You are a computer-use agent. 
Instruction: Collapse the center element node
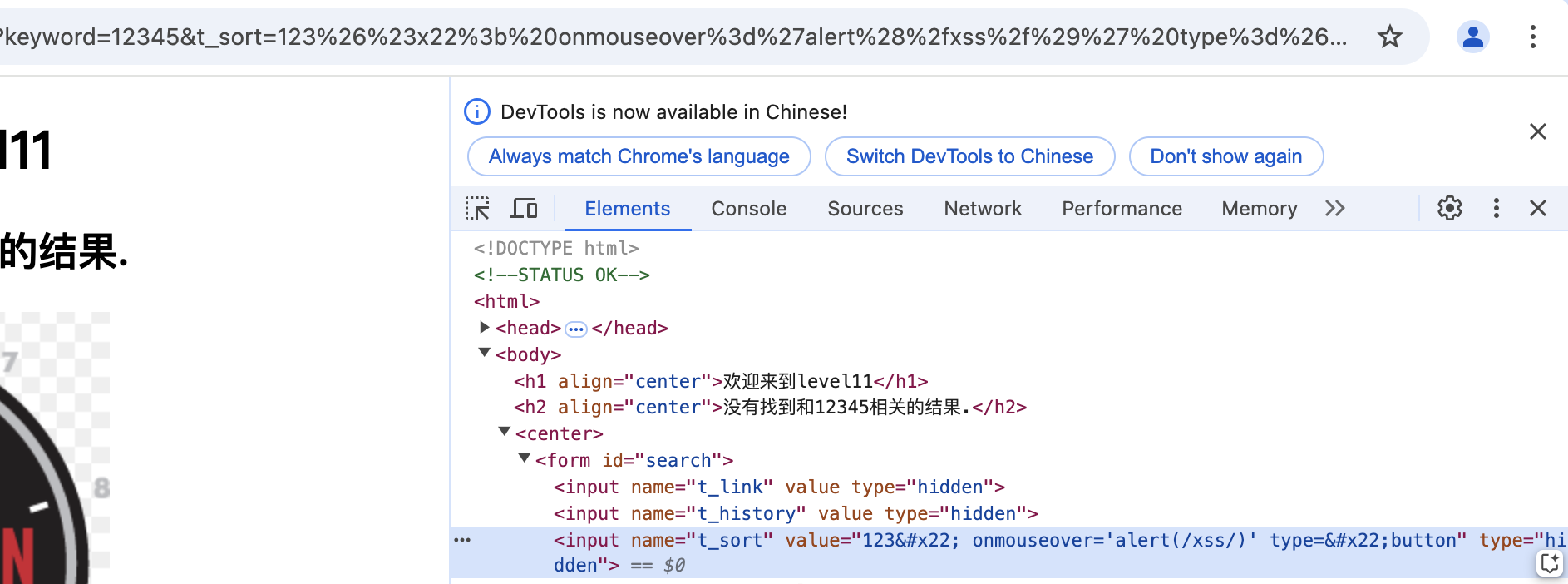click(504, 432)
